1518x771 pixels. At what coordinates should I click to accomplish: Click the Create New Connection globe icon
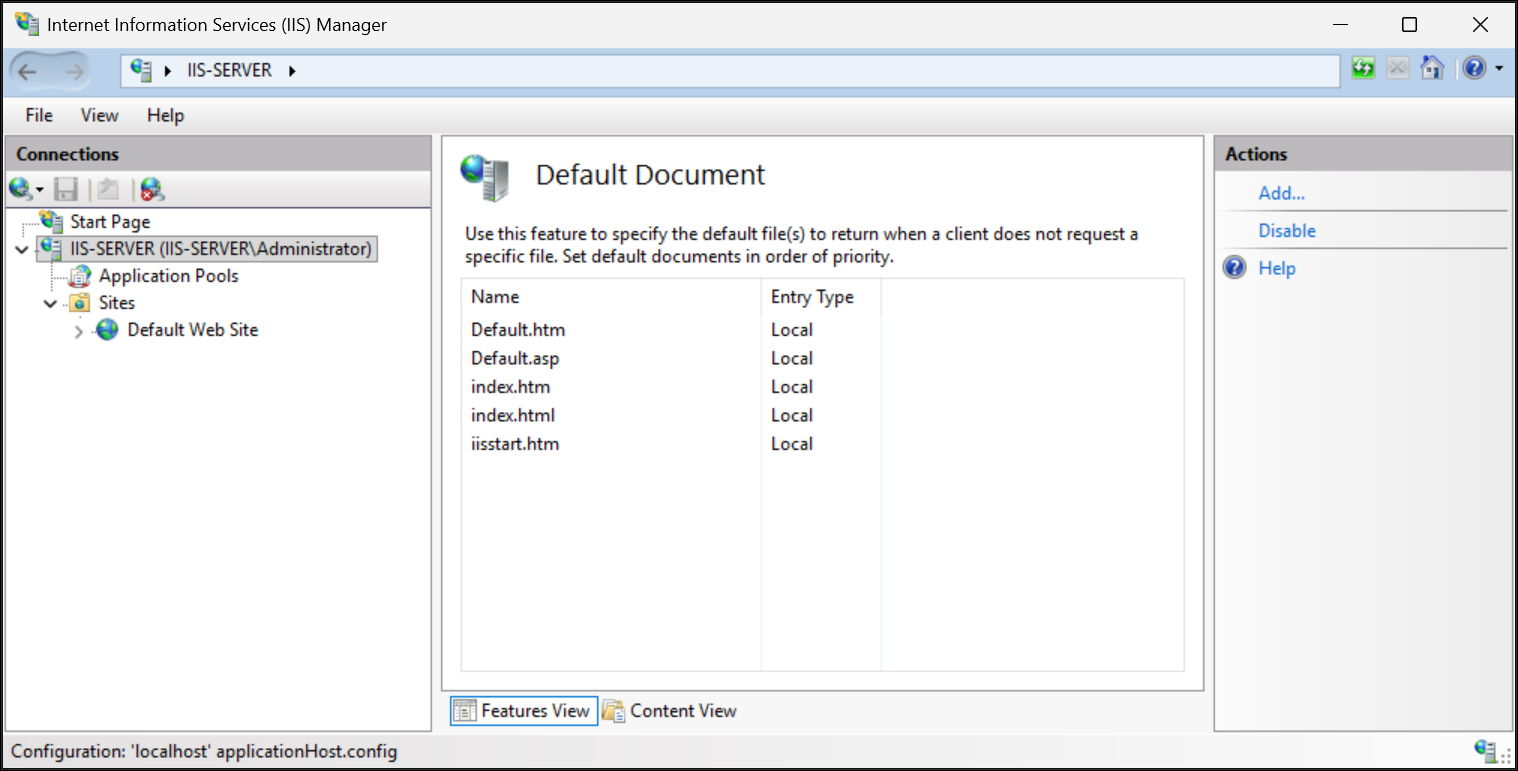(20, 188)
